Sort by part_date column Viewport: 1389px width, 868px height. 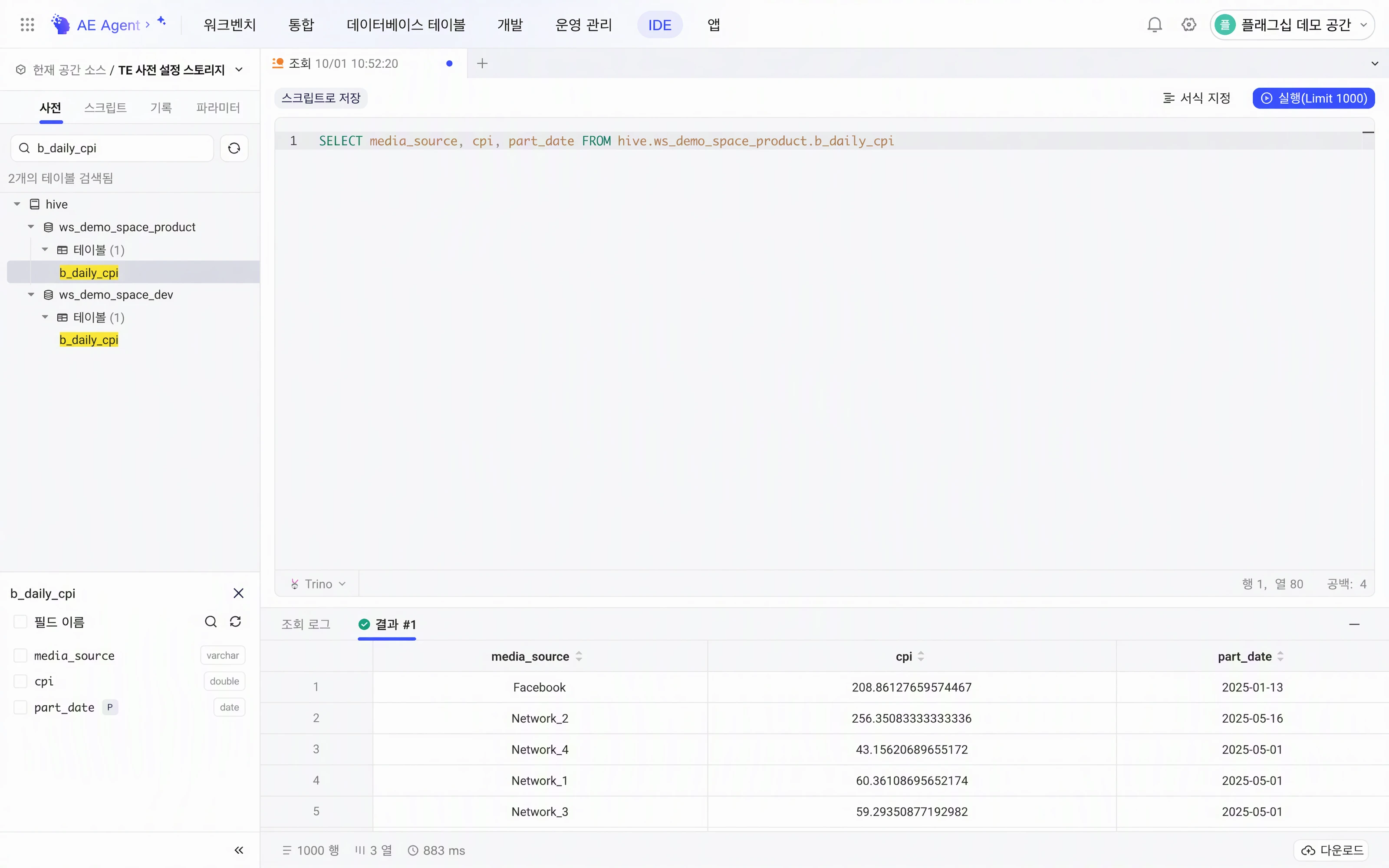1280,656
